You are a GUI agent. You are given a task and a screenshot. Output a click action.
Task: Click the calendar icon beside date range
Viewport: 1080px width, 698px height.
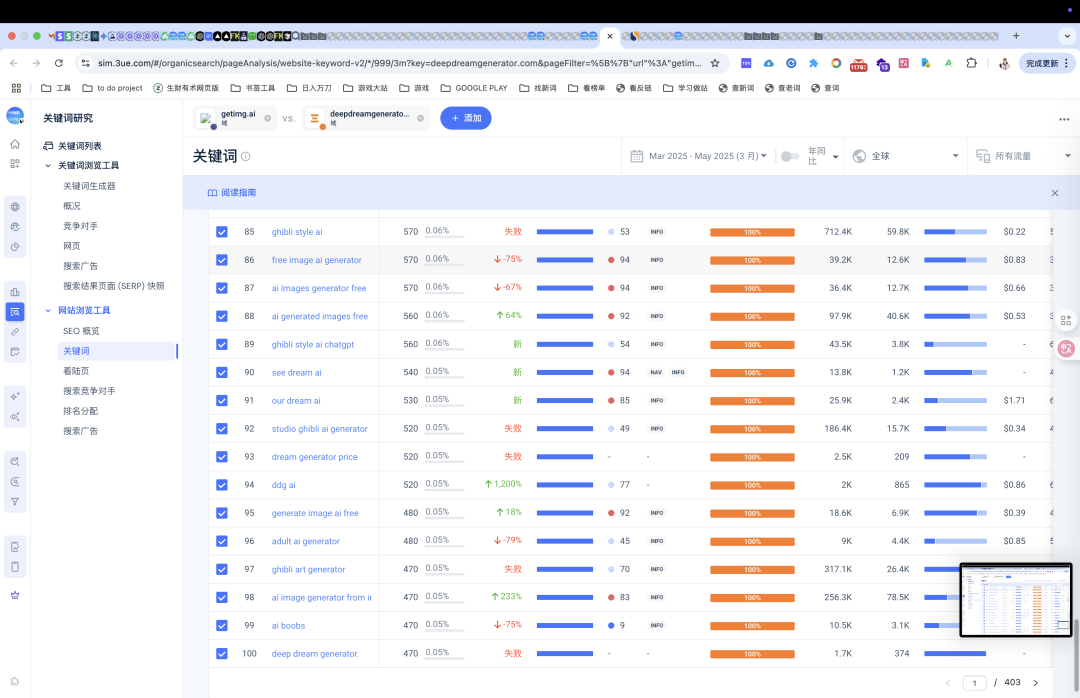[x=637, y=156]
